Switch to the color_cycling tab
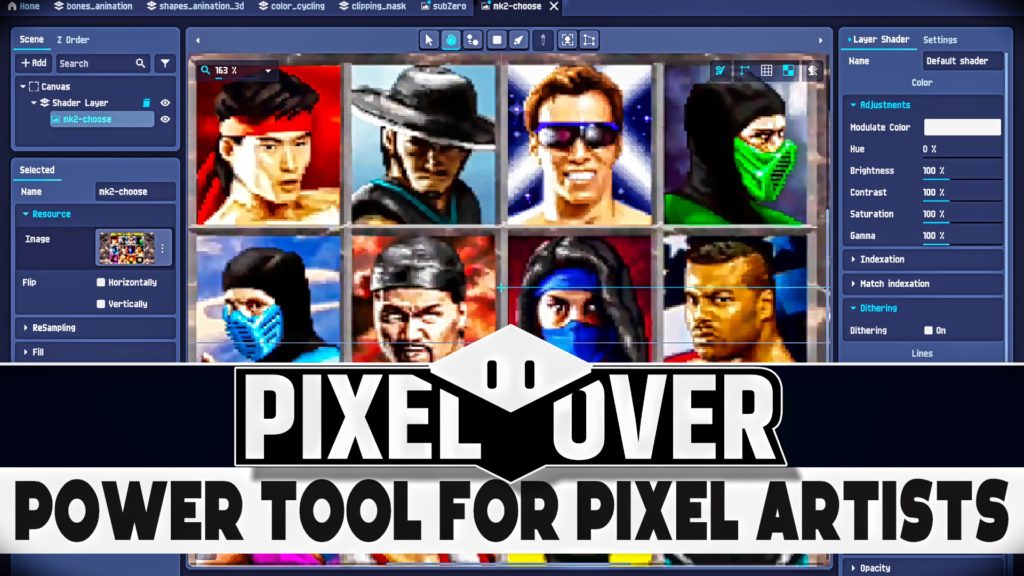Screen dimensions: 1024x576 291,6
